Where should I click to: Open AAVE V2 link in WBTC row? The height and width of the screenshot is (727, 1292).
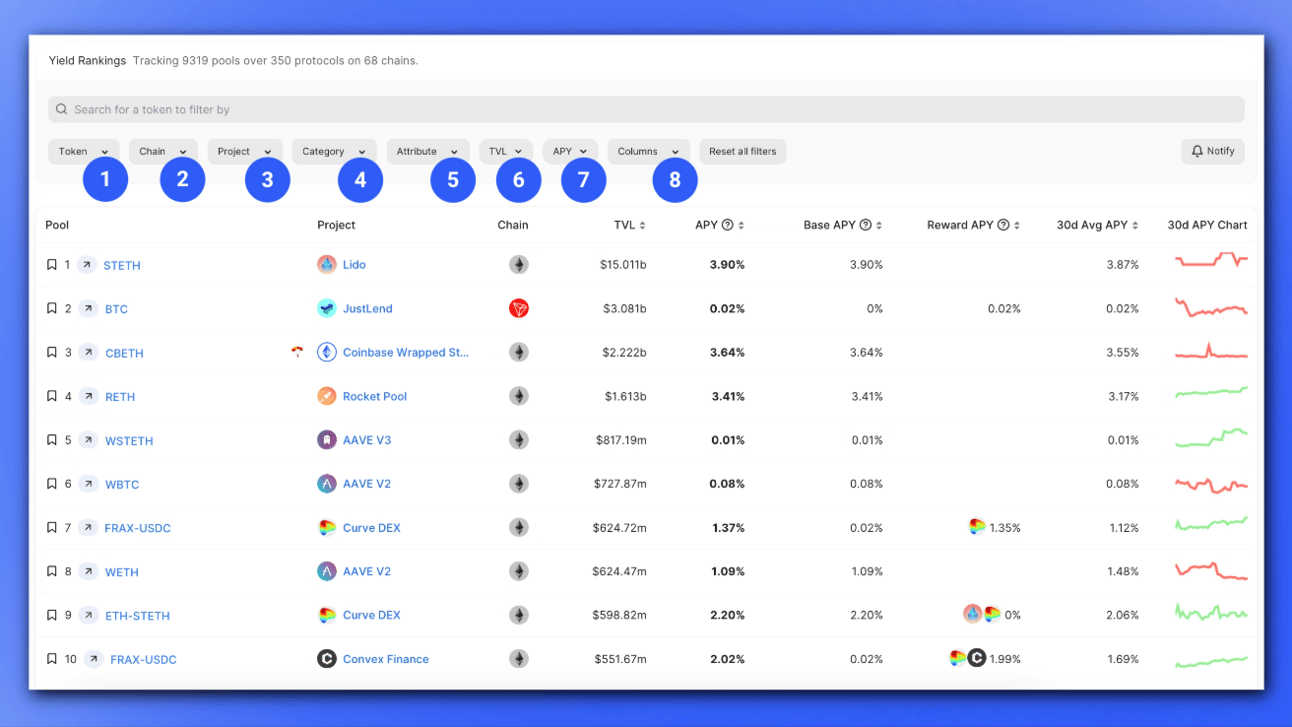[x=367, y=484]
